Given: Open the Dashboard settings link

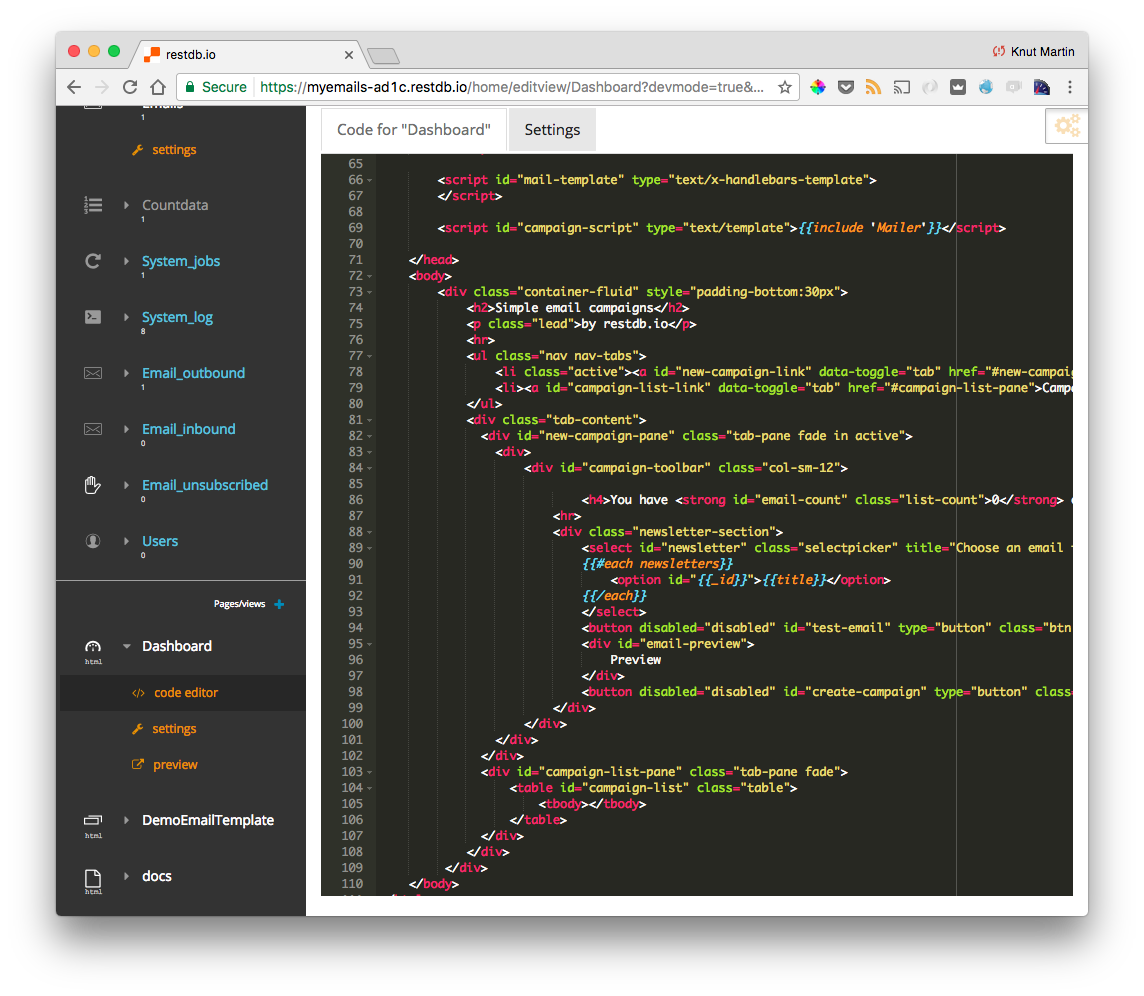Looking at the screenshot, I should click(x=174, y=729).
